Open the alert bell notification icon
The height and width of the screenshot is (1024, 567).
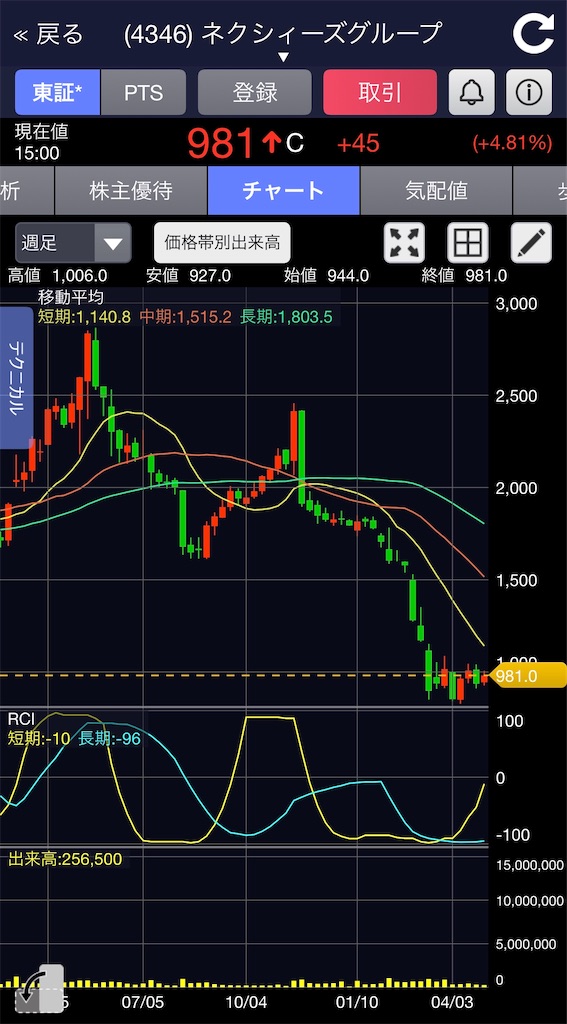coord(471,93)
